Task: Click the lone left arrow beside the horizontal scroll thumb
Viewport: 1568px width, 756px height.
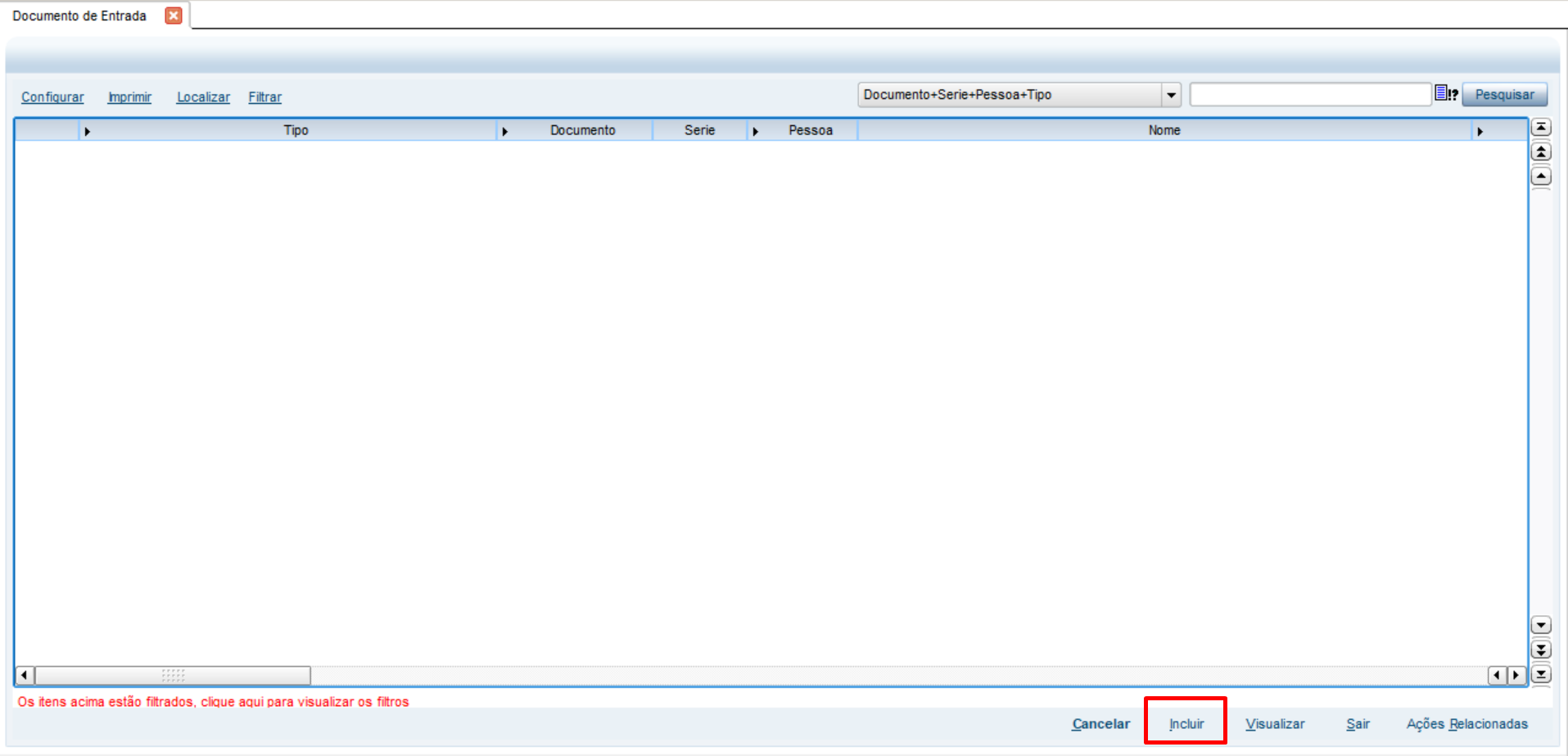Action: (x=25, y=675)
